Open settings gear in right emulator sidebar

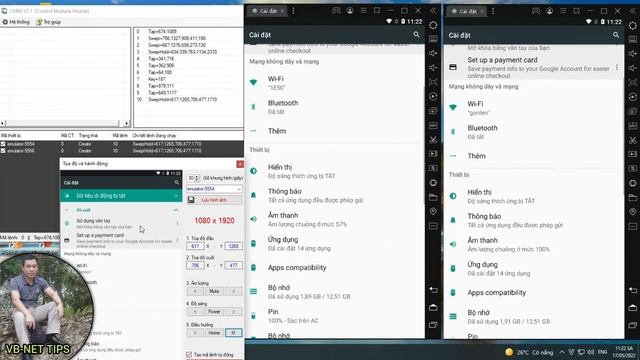633,25
